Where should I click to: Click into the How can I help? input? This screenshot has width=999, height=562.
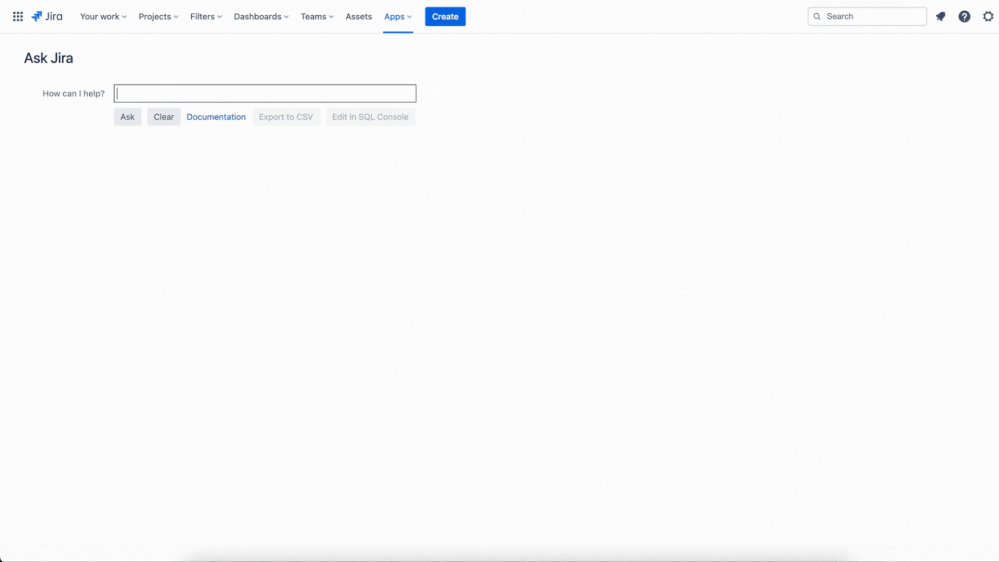265,94
